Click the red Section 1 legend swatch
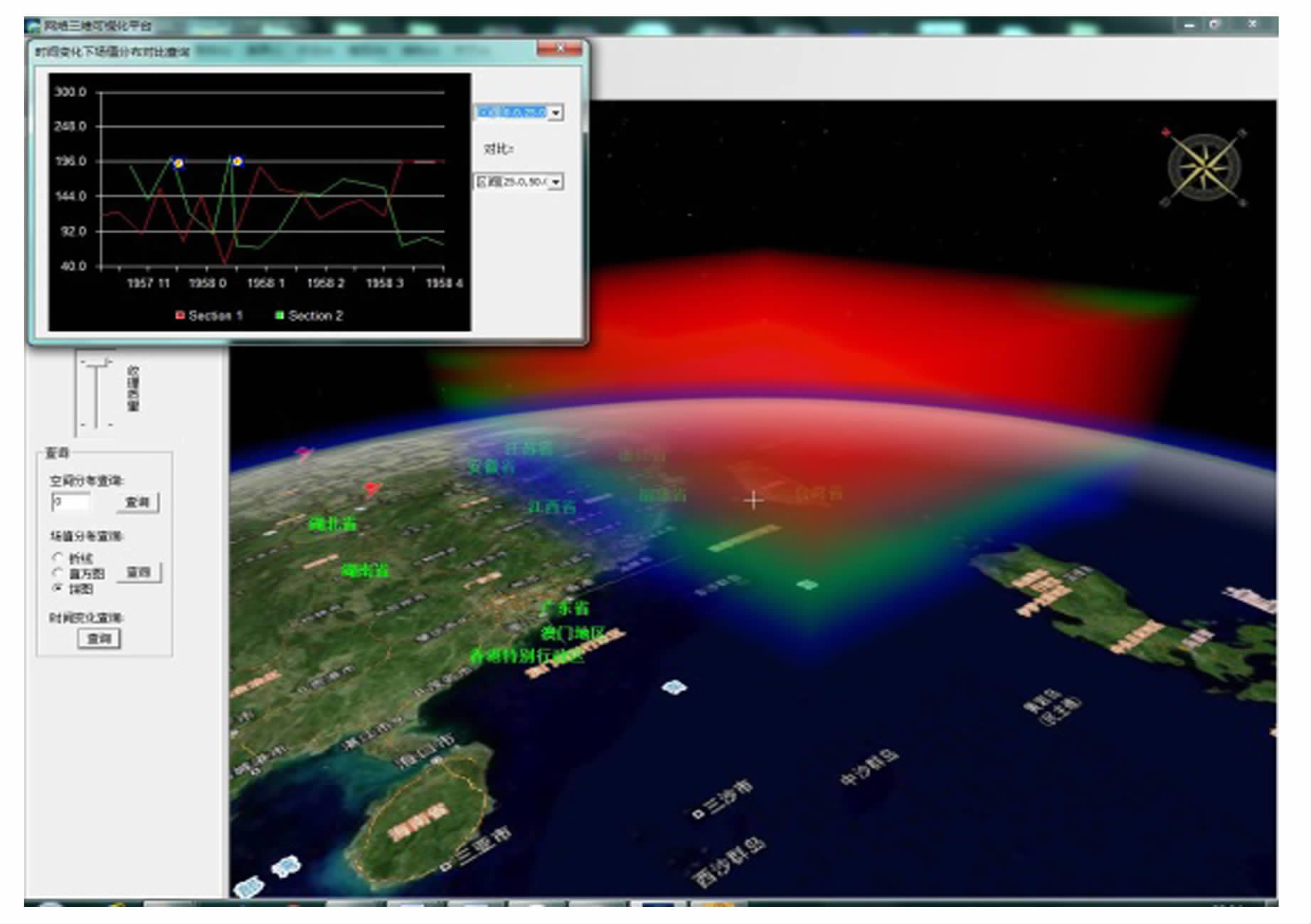This screenshot has height=924, width=1311. [x=180, y=315]
